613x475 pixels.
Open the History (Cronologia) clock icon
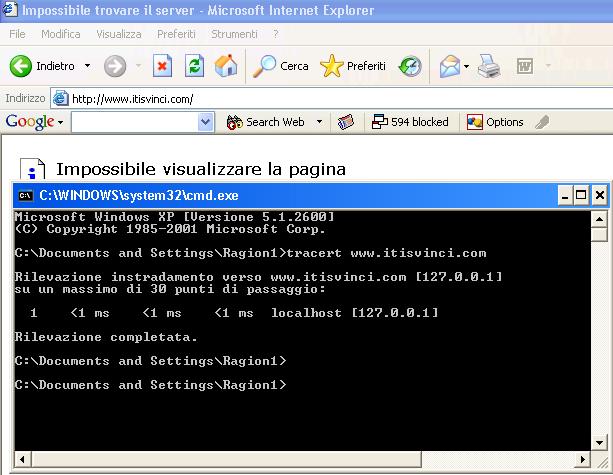[410, 66]
